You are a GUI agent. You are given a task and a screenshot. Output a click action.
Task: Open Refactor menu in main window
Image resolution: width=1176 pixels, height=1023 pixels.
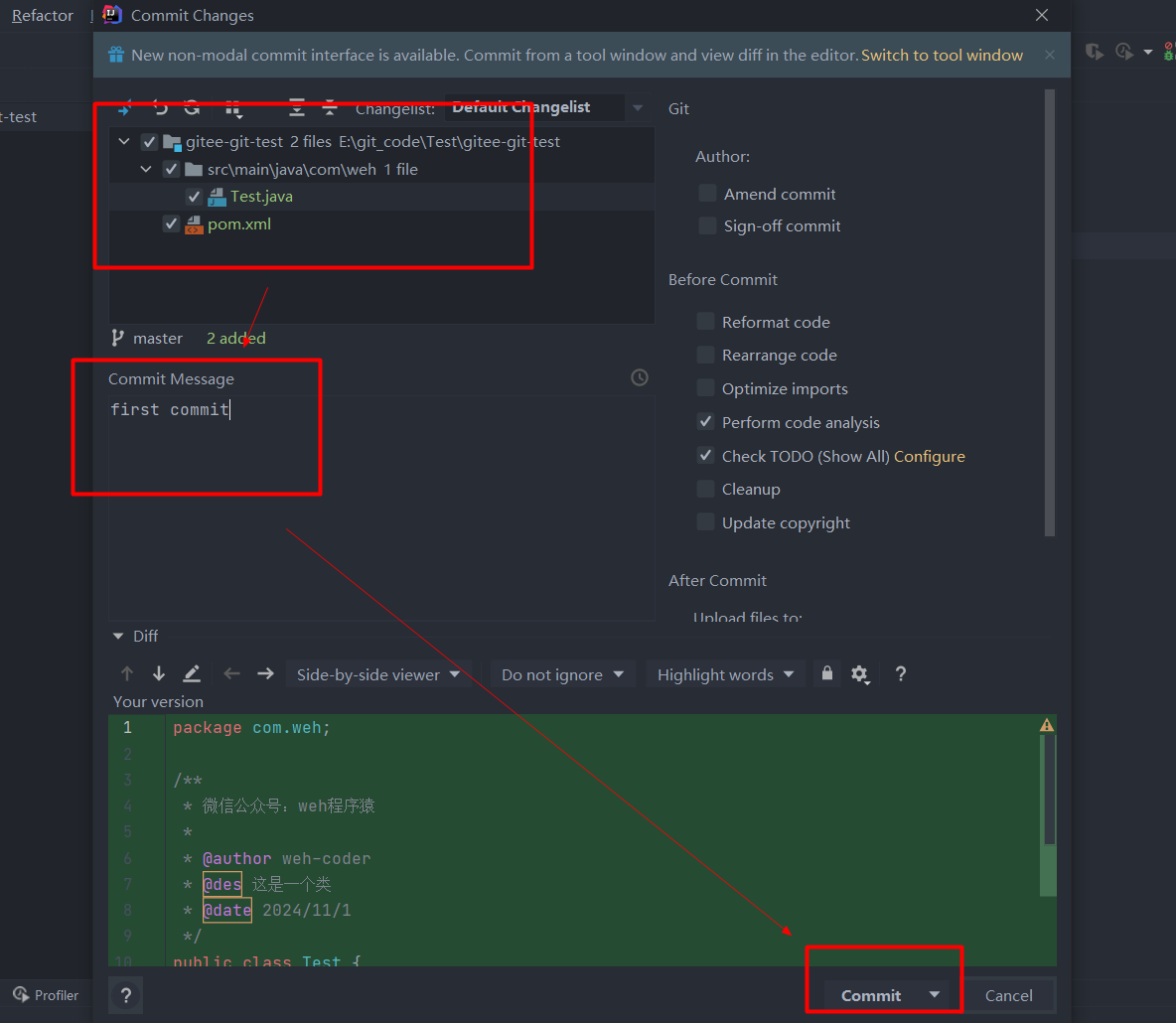tap(43, 15)
